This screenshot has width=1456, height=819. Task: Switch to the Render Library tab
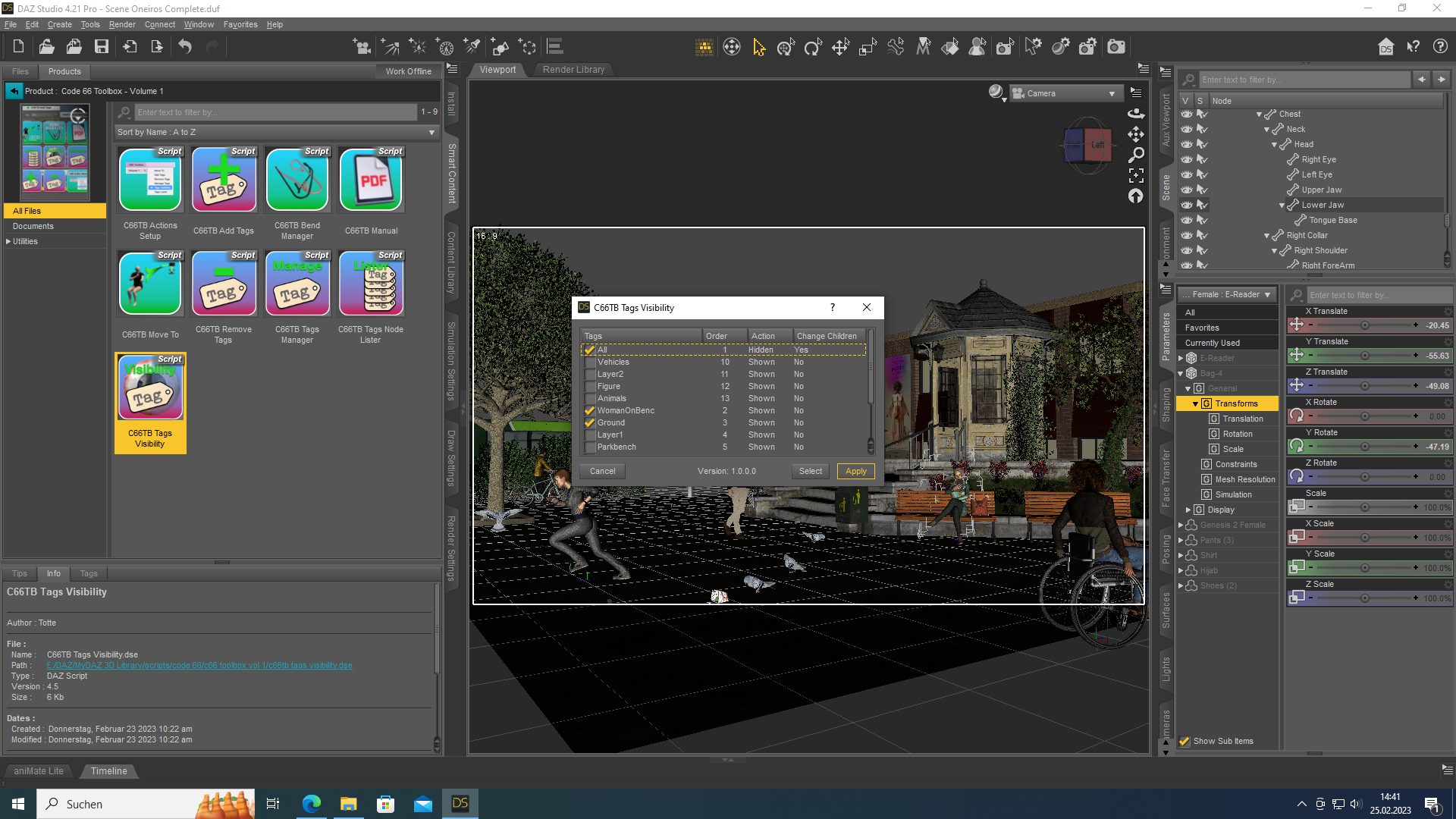[573, 70]
